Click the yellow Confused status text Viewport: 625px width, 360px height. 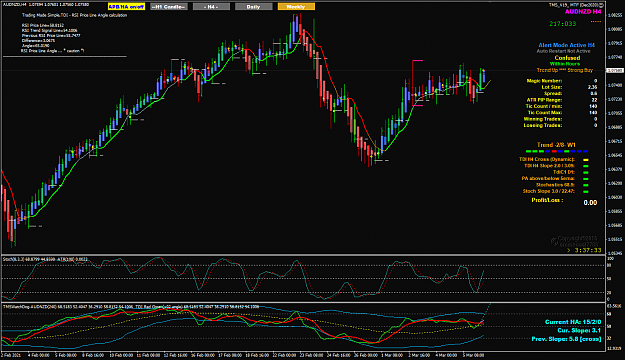[x=567, y=58]
